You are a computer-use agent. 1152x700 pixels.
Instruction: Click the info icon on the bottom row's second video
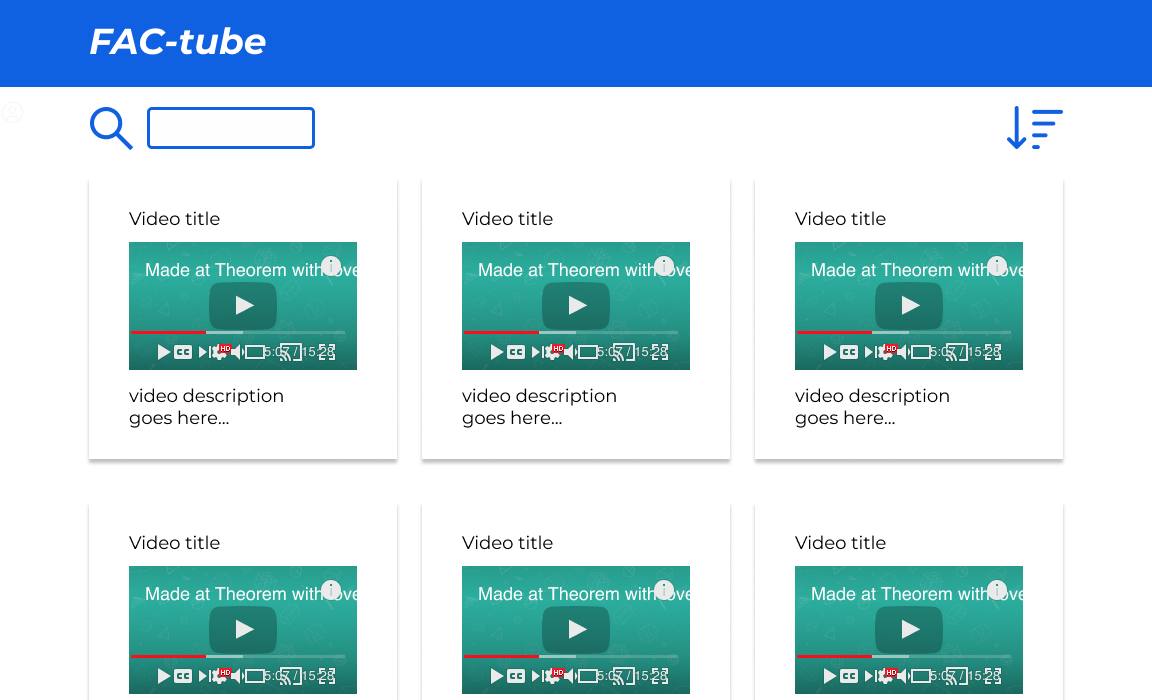664,590
